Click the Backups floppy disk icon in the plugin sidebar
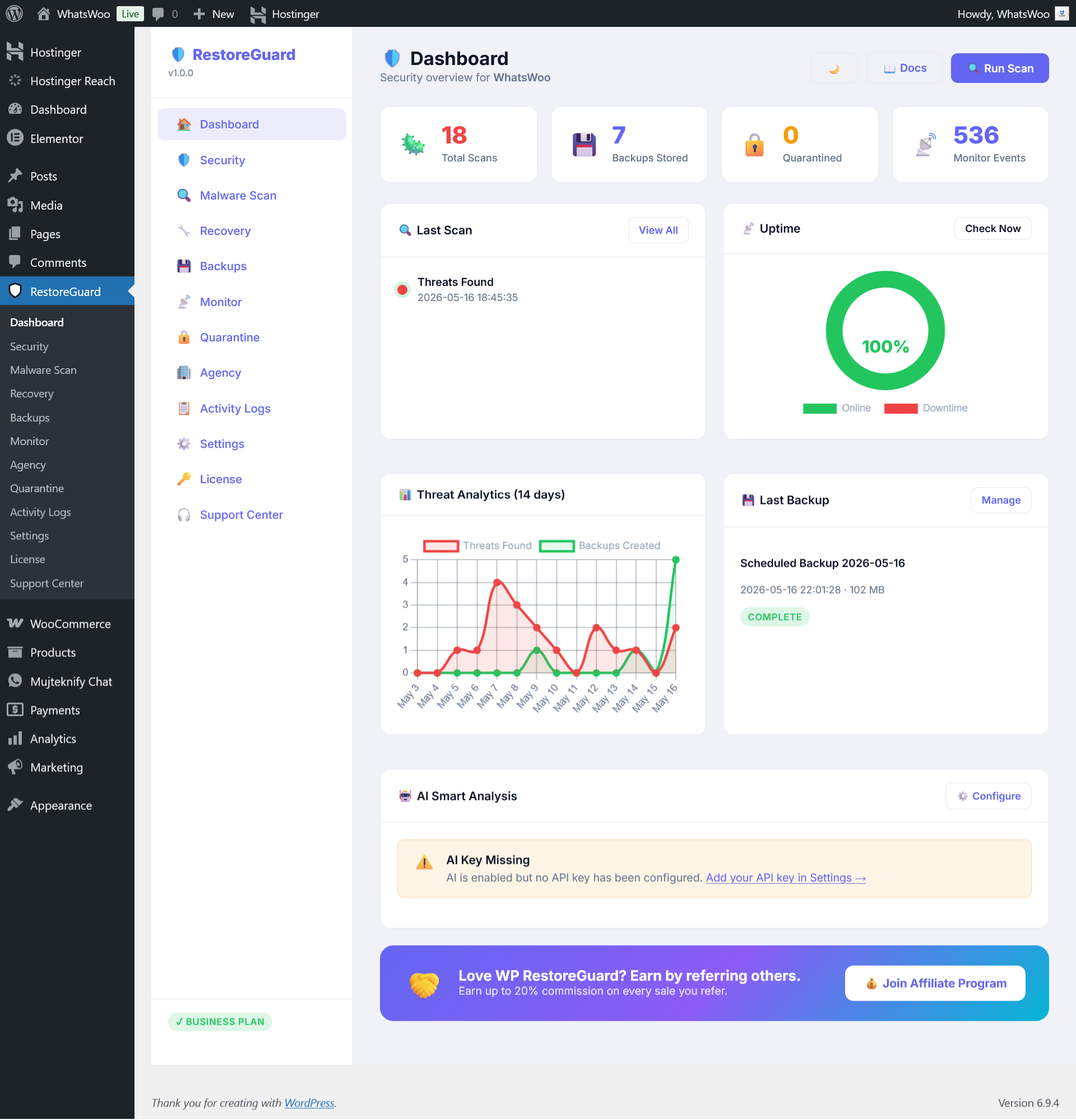The image size is (1076, 1120). tap(183, 266)
